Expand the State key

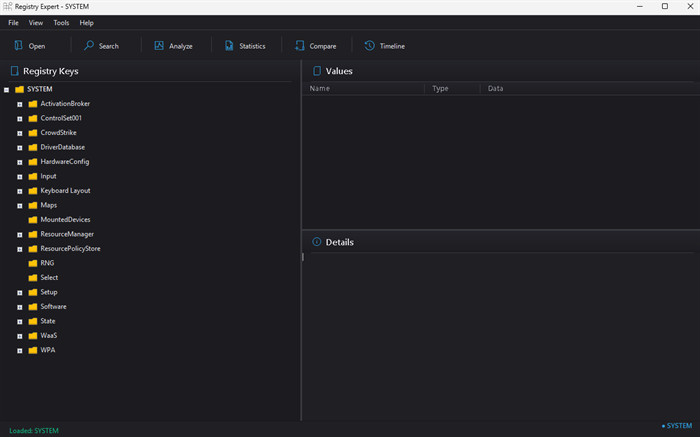coord(20,322)
